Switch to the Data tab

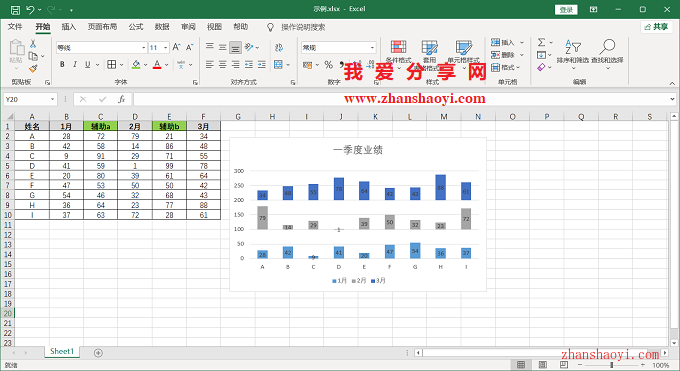(x=162, y=27)
